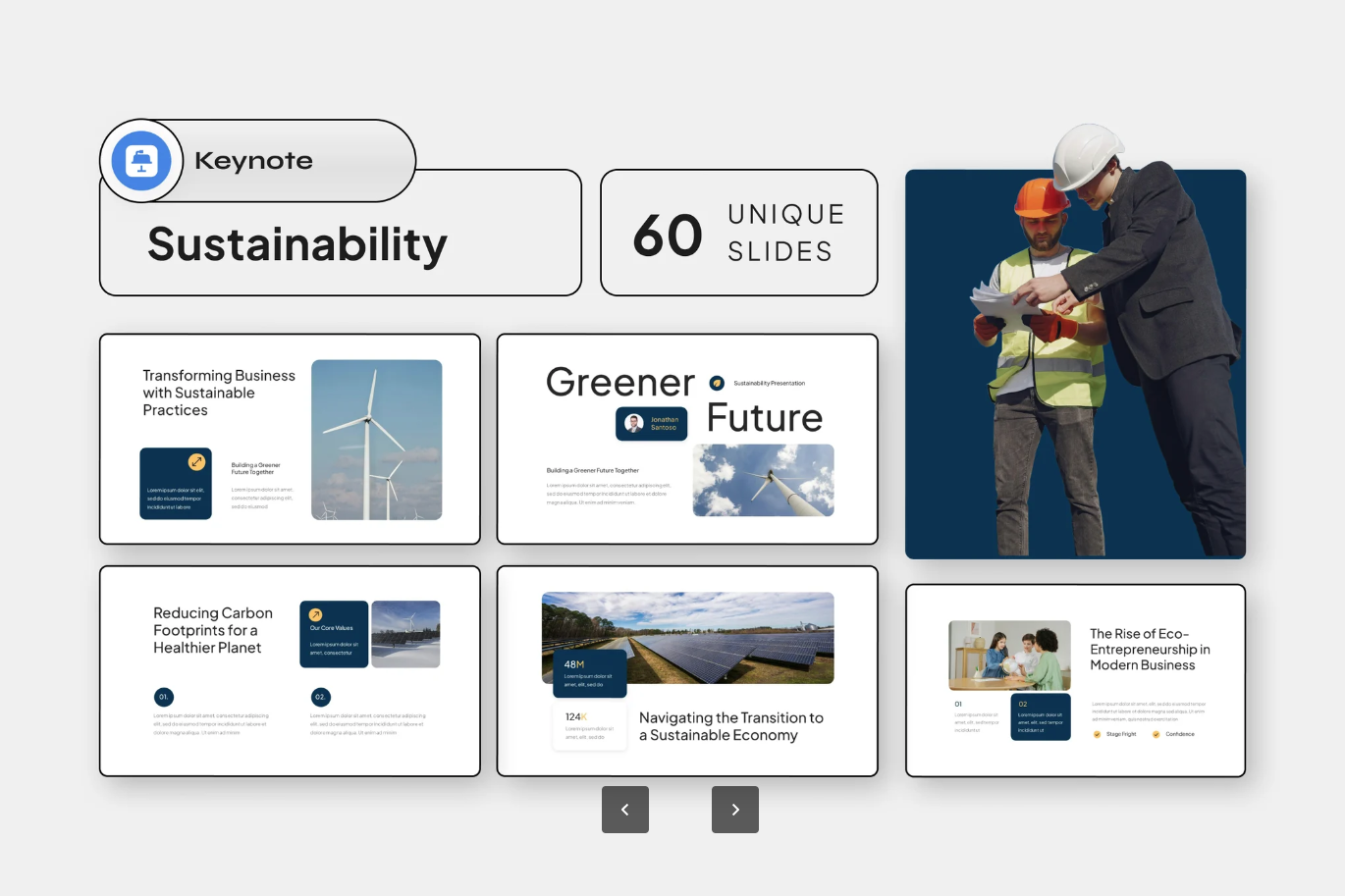Click the Sustainability title box
This screenshot has width=1345, height=896.
(x=340, y=245)
